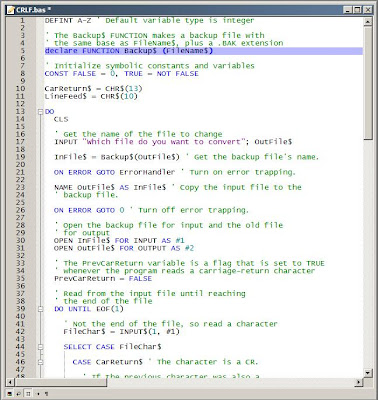Image resolution: width=378 pixels, height=400 pixels.
Task: Toggle line numbers icon in bottom toolbar
Action: (27, 394)
